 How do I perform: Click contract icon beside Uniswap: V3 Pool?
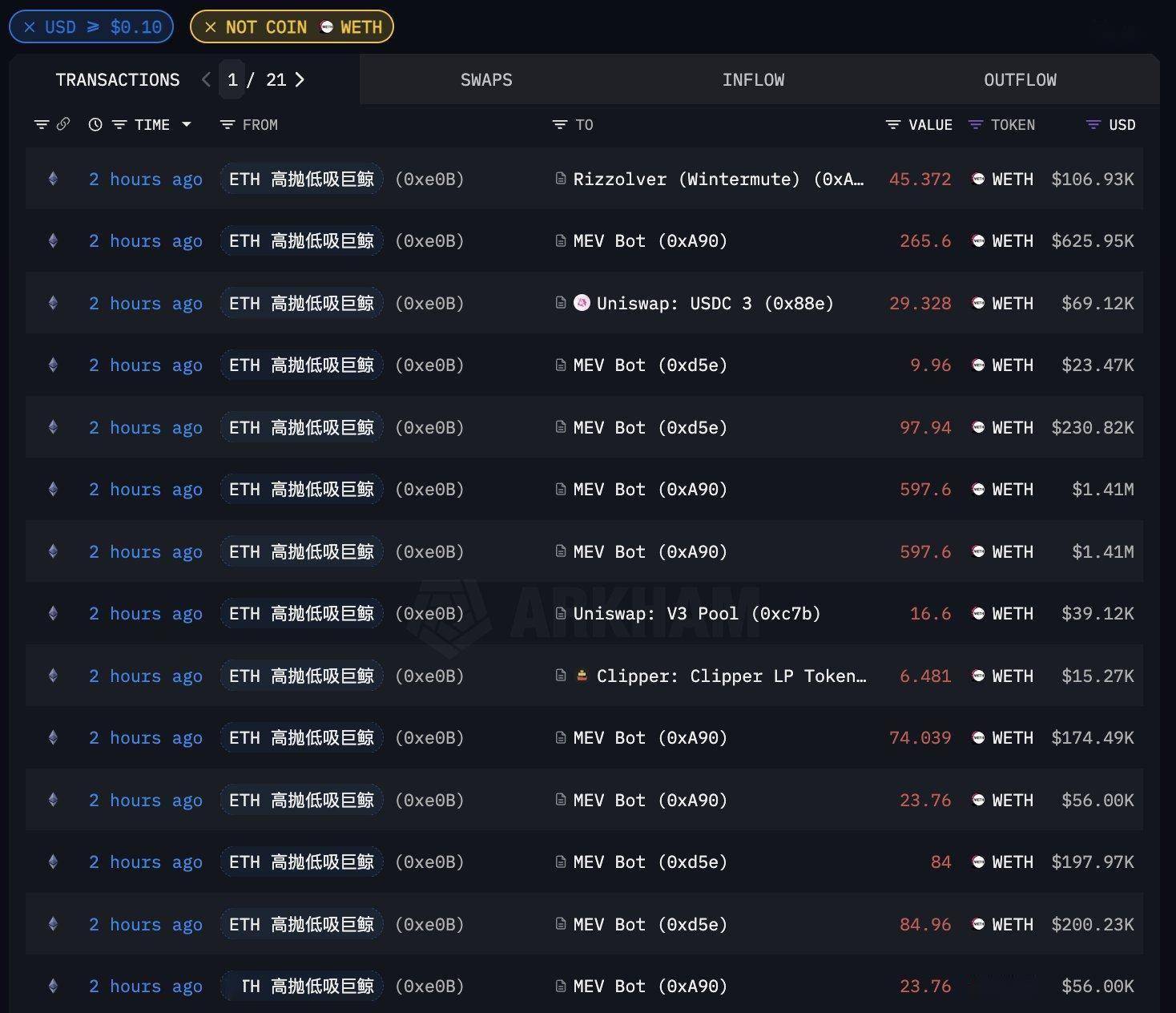(x=561, y=613)
